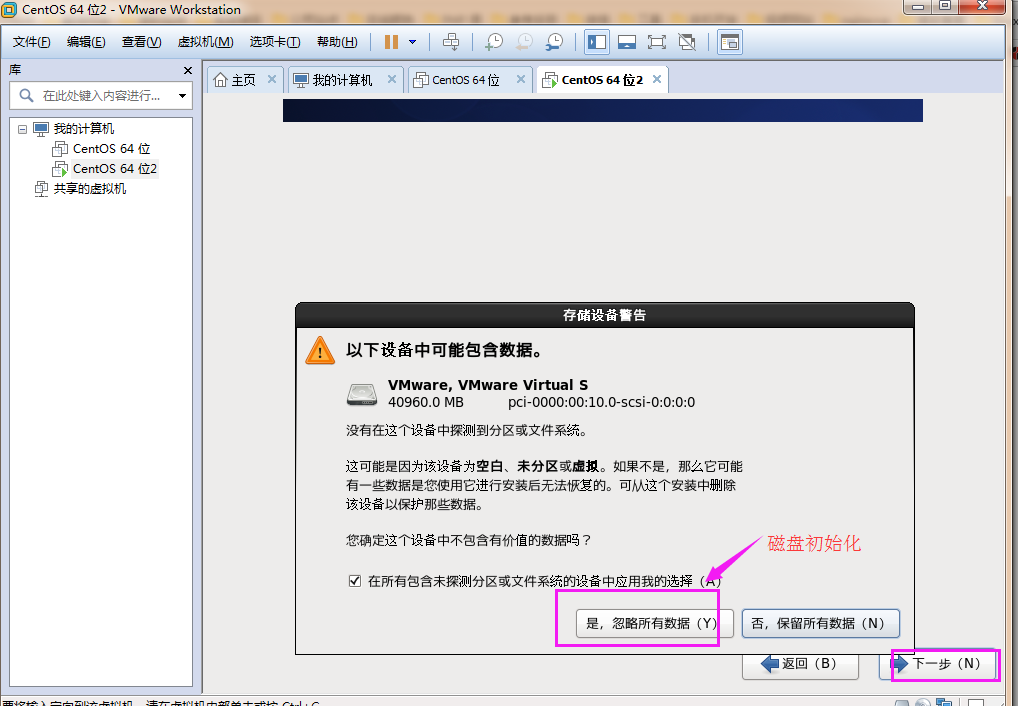Click the VMware Workstation title bar app icon

pos(9,10)
